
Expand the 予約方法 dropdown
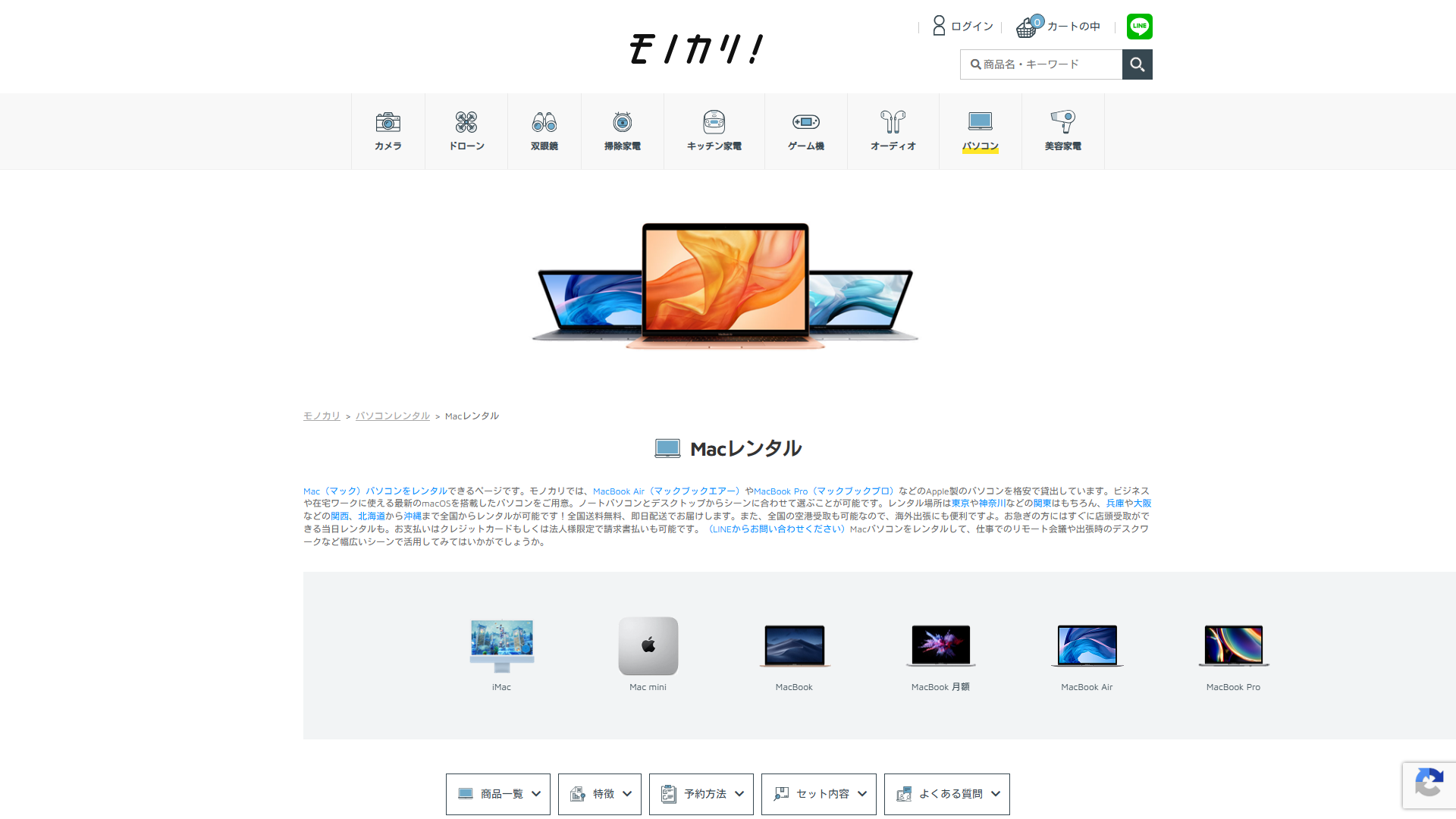coord(701,794)
